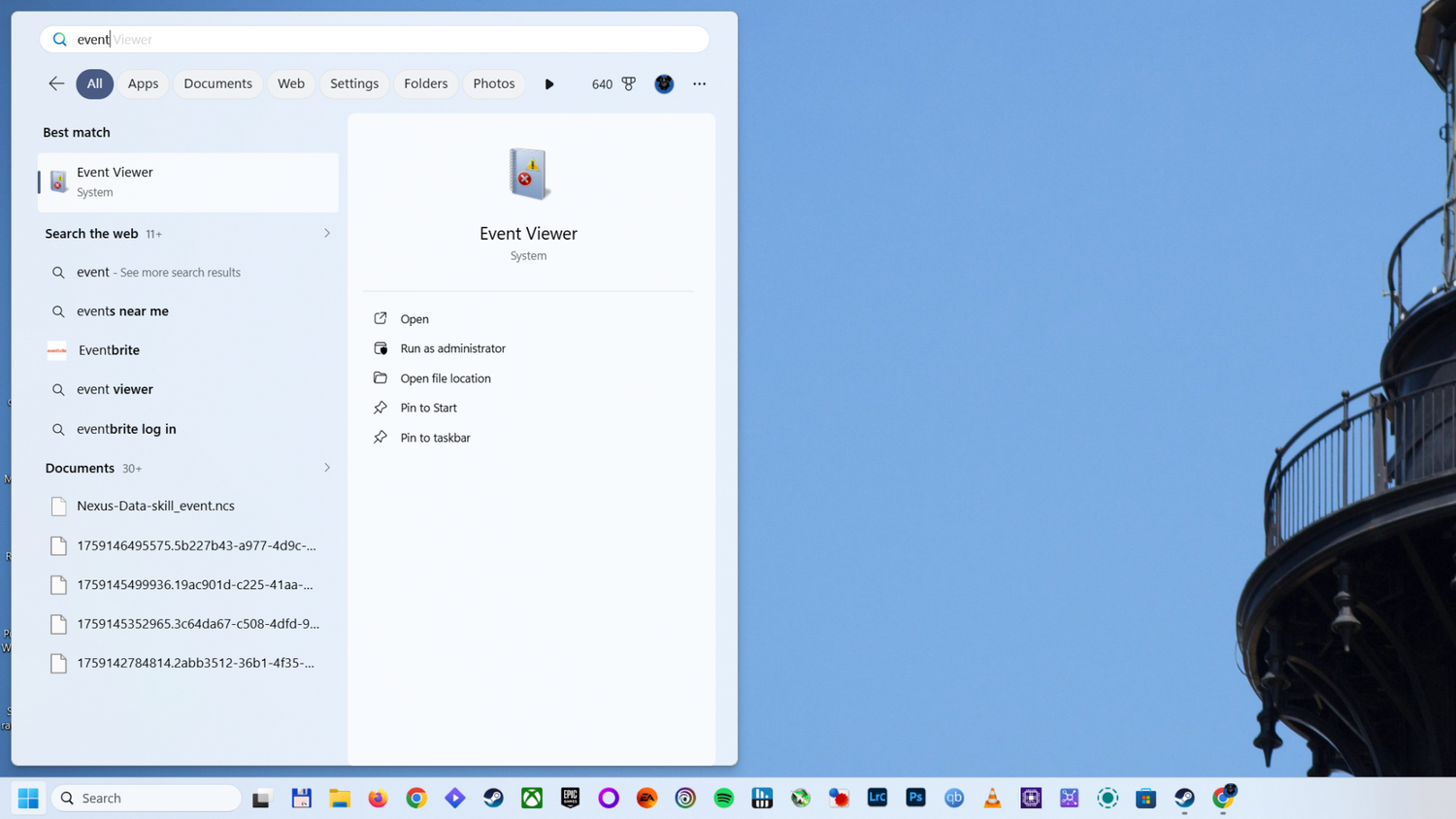Click the search text field containing 'event'

coord(375,40)
